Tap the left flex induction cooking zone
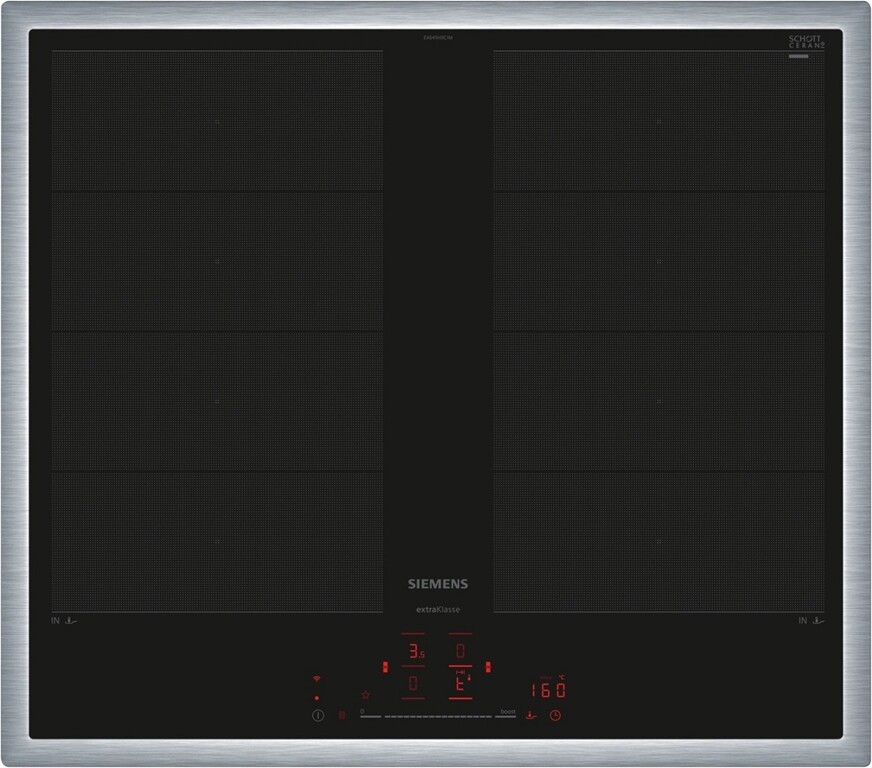 [x=217, y=331]
